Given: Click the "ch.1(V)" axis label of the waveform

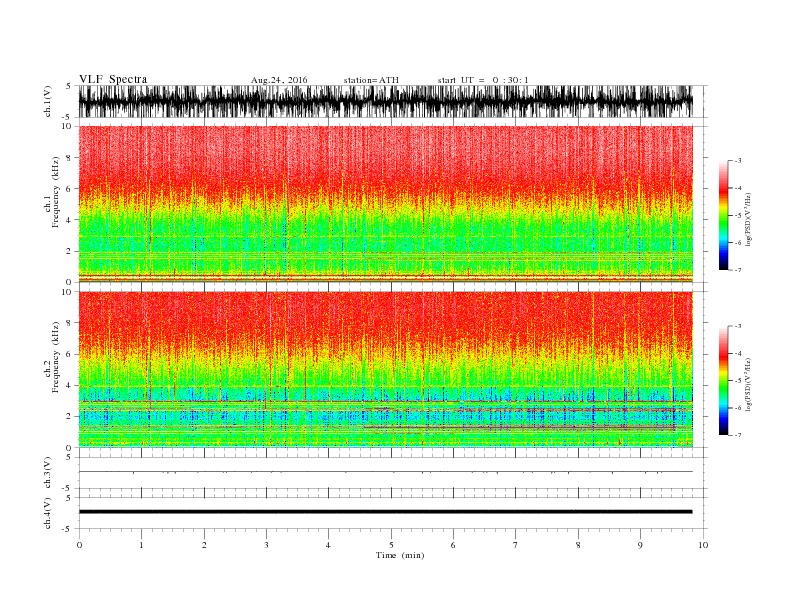Looking at the screenshot, I should point(47,101).
